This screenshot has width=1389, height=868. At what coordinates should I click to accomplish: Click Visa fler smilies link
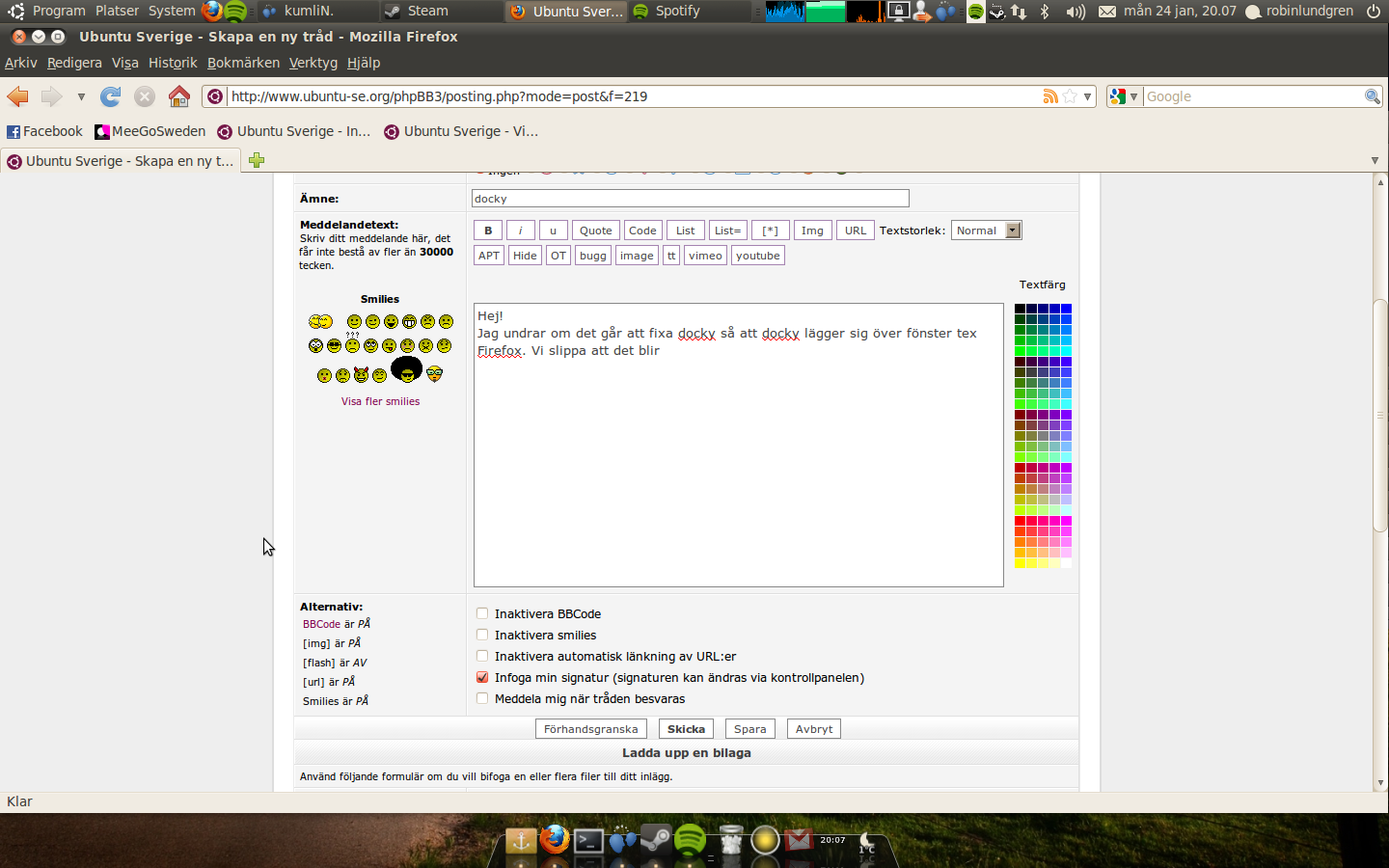[x=380, y=401]
